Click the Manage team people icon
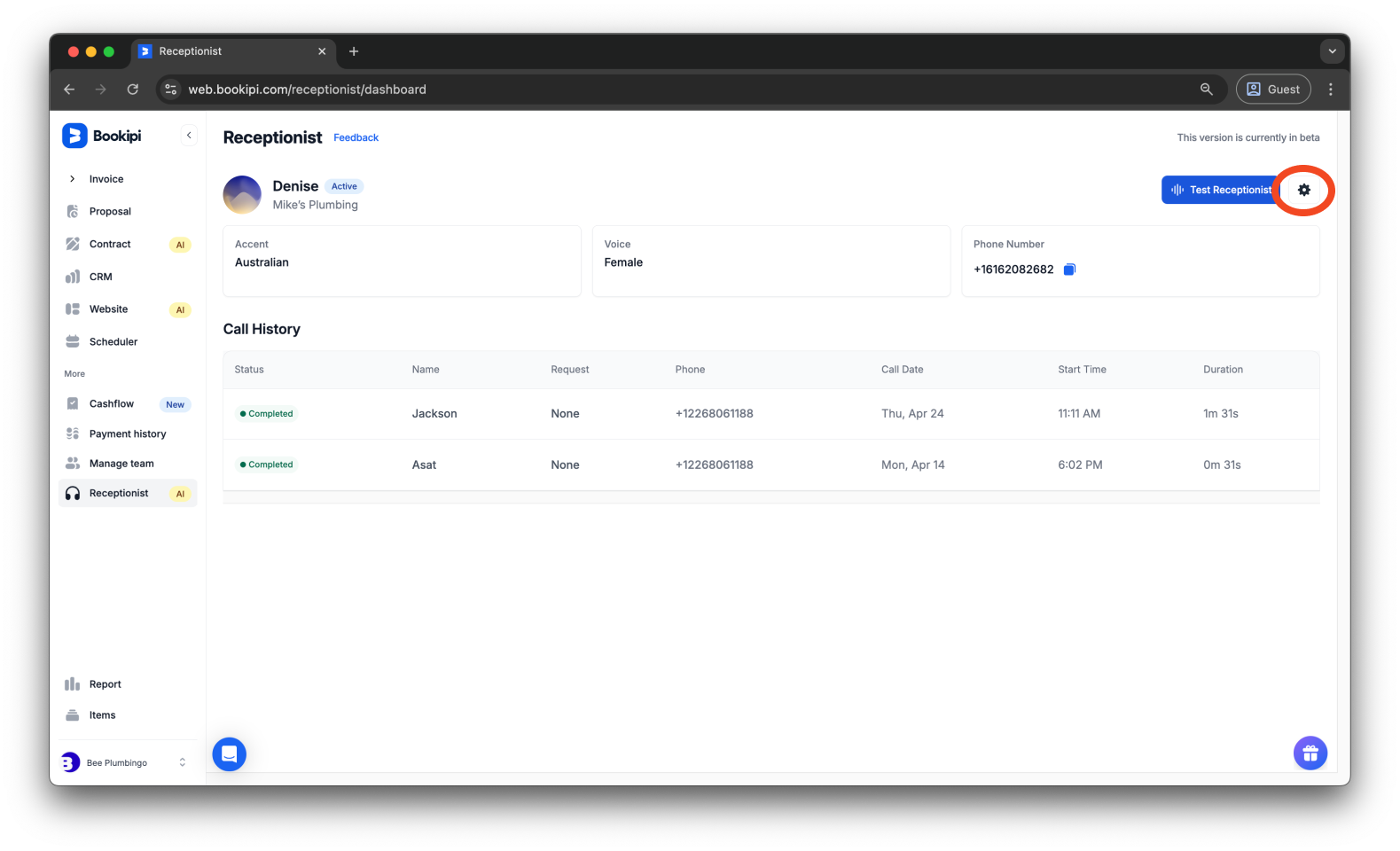This screenshot has width=1400, height=851. [73, 464]
